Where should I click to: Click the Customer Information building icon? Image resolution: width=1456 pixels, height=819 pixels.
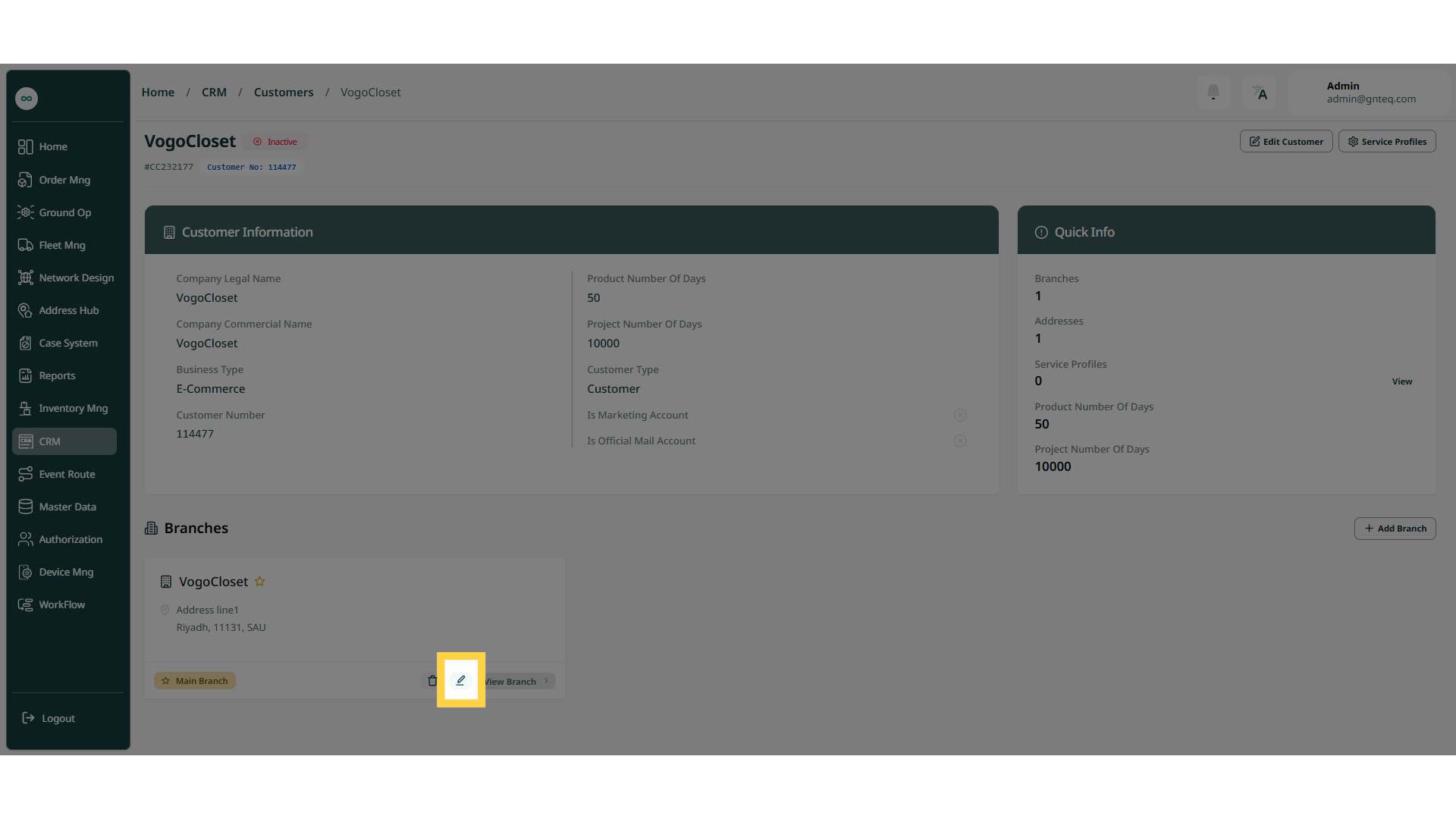tap(169, 233)
